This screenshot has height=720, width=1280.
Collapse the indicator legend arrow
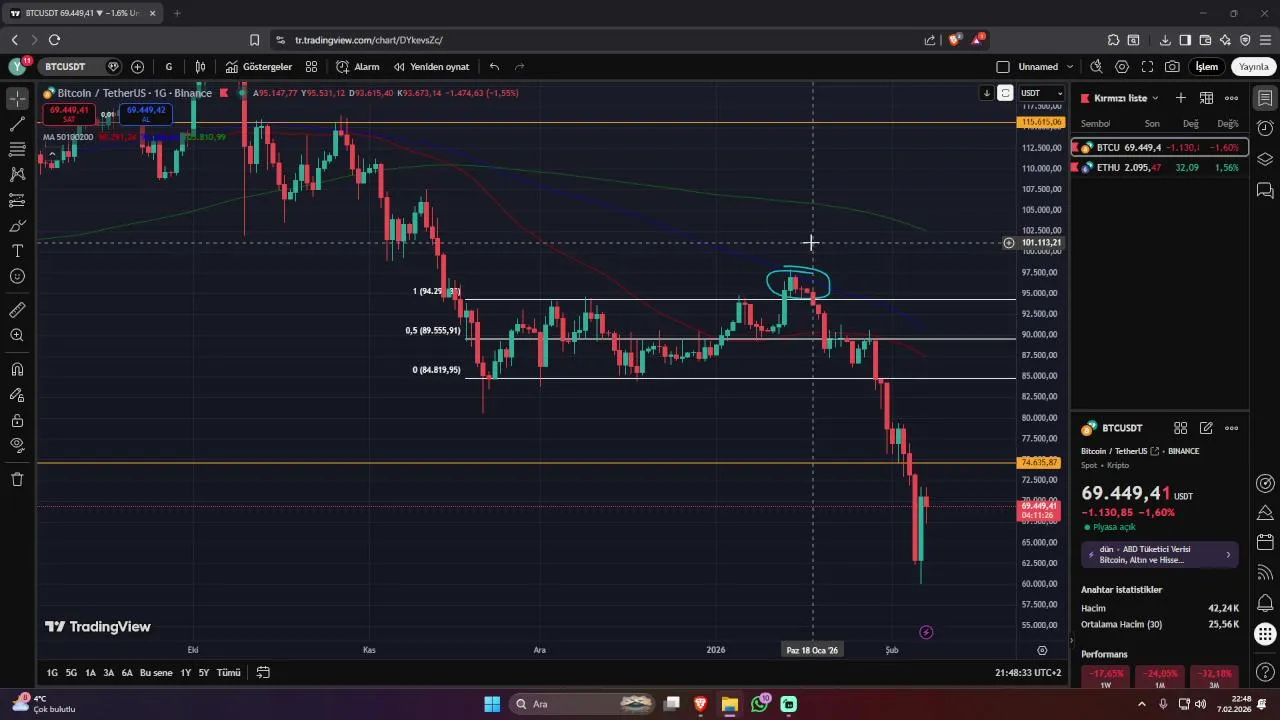(x=52, y=154)
